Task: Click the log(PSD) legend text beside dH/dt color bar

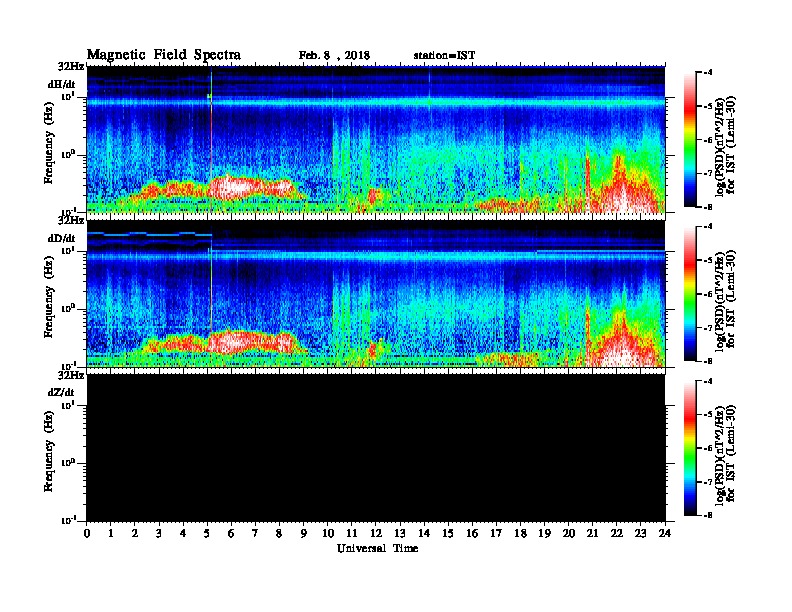Action: click(725, 146)
